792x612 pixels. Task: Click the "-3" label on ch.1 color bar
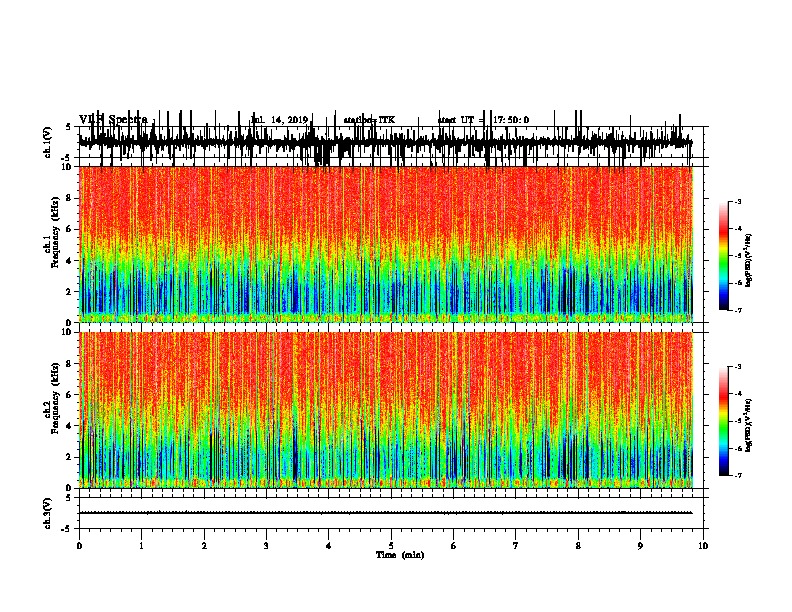[x=738, y=201]
